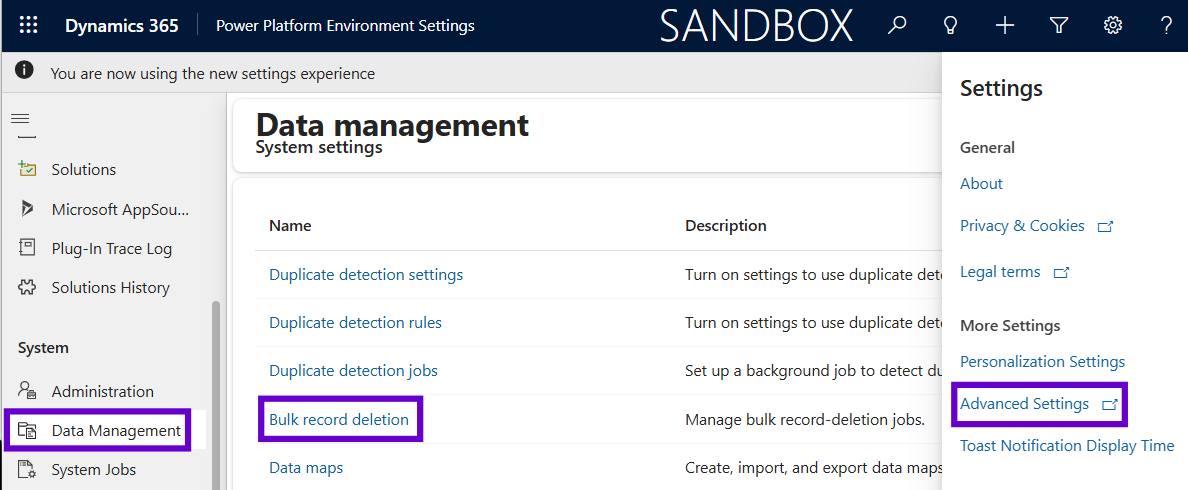Open the app launcher waffle icon
The image size is (1188, 490).
(x=28, y=26)
